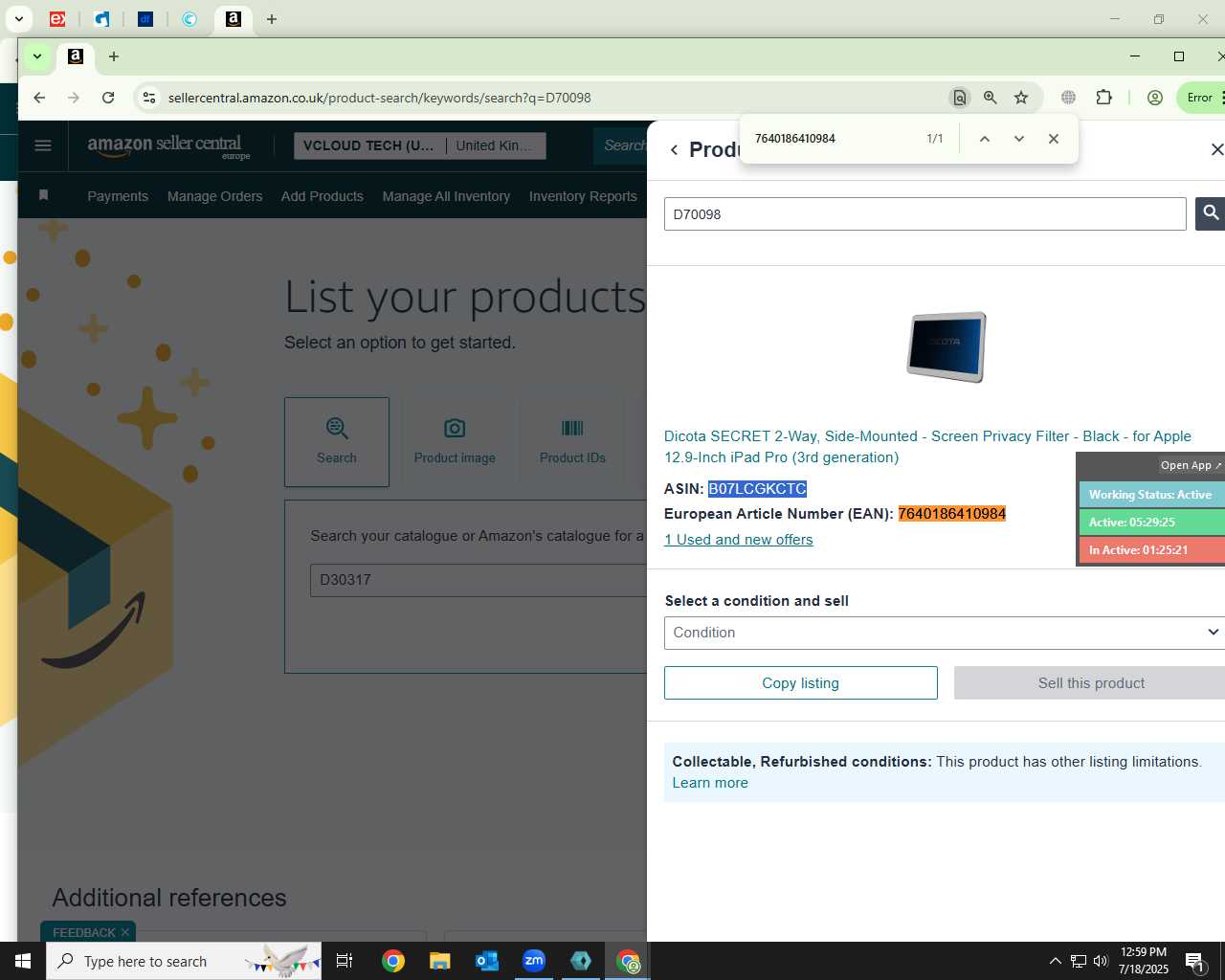Image resolution: width=1225 pixels, height=980 pixels.
Task: Switch to the Amazon tab in the background window
Action: click(x=233, y=19)
